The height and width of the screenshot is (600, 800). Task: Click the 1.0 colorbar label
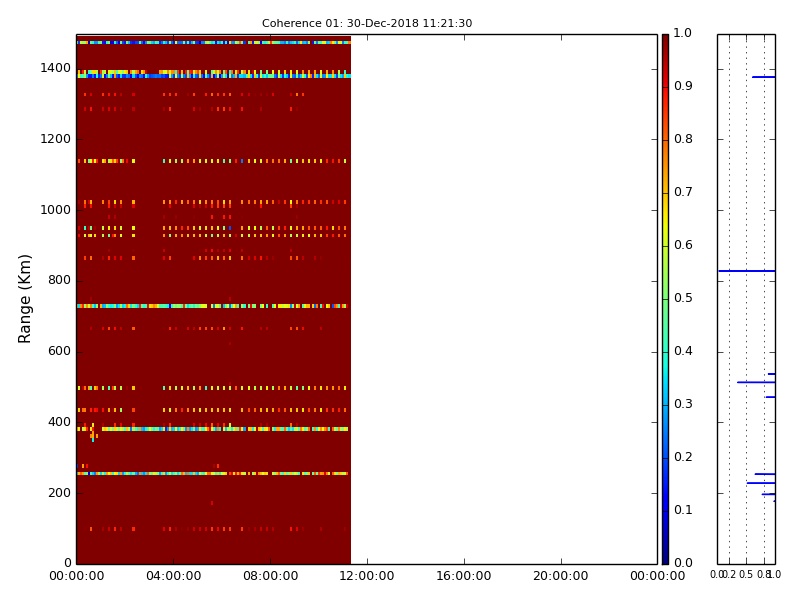683,33
